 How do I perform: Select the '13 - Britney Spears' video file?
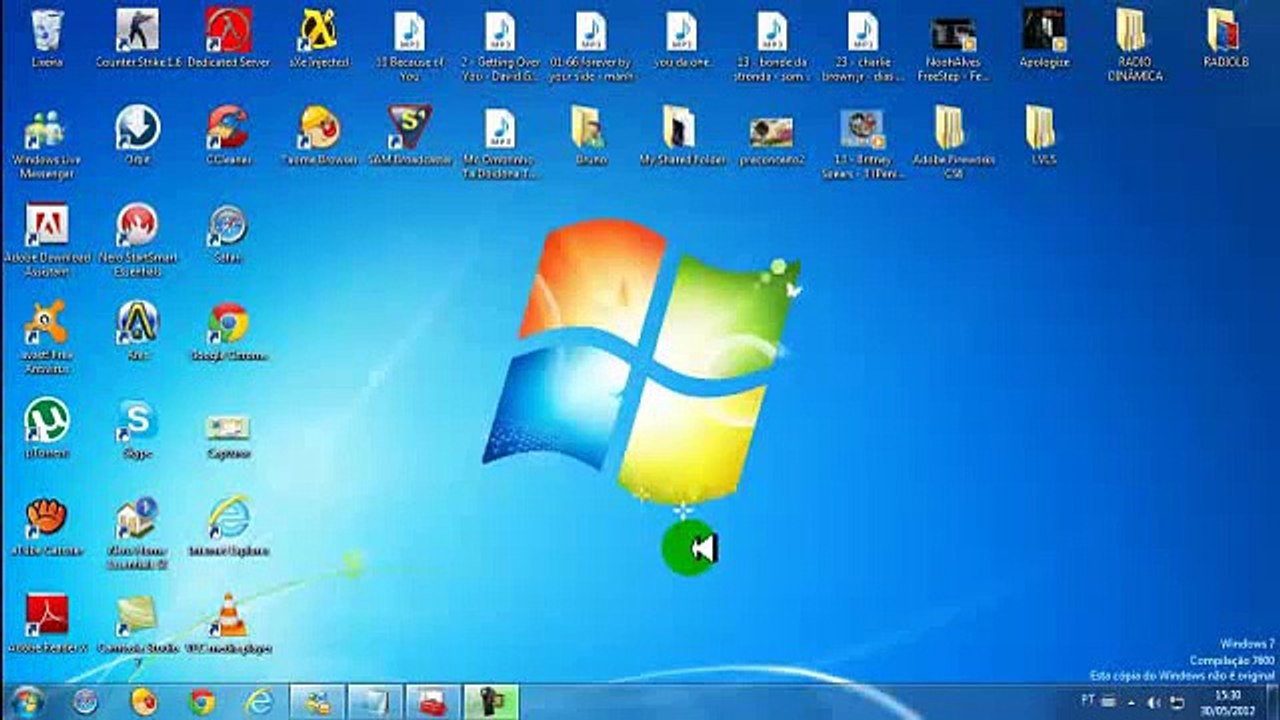click(x=862, y=143)
